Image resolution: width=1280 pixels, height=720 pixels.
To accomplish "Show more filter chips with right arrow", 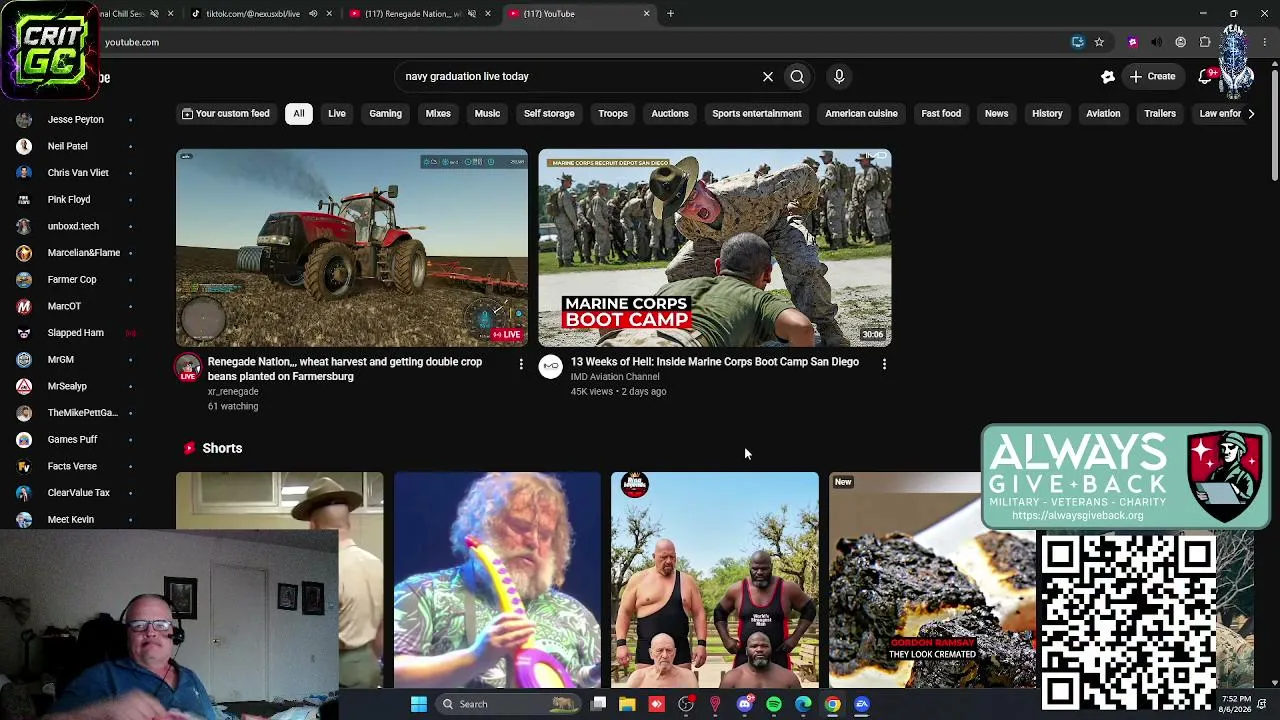I will (1251, 114).
